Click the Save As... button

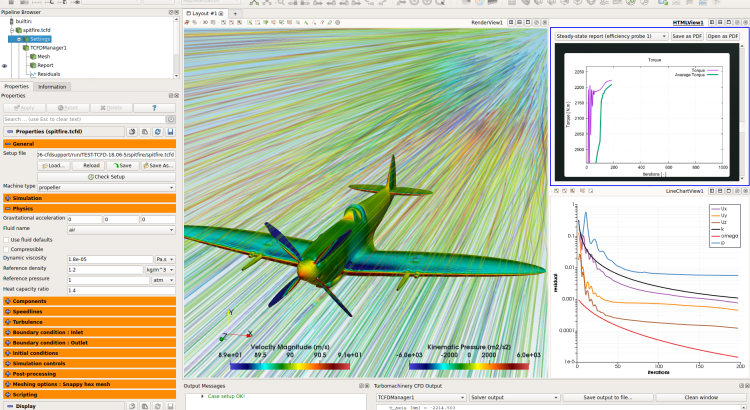tap(158, 166)
